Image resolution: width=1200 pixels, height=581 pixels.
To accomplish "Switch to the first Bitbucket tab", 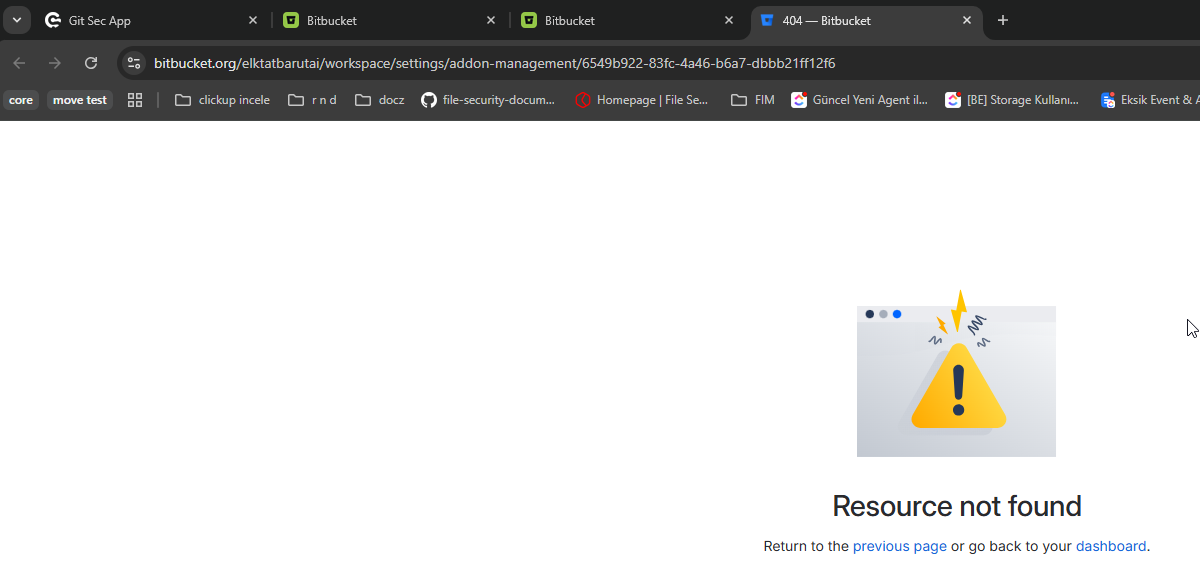I will [380, 20].
